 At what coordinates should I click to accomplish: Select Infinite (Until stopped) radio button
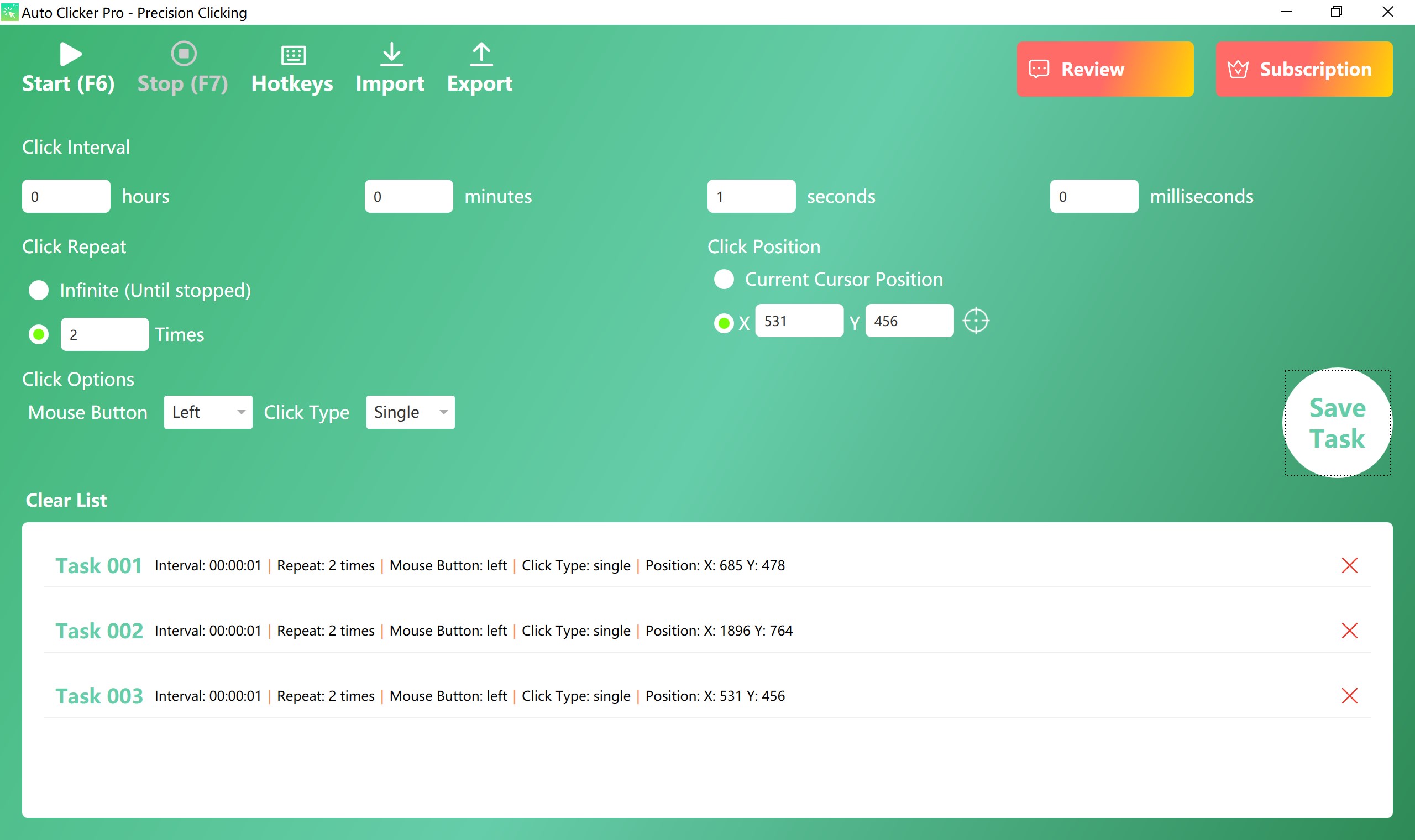[x=39, y=290]
